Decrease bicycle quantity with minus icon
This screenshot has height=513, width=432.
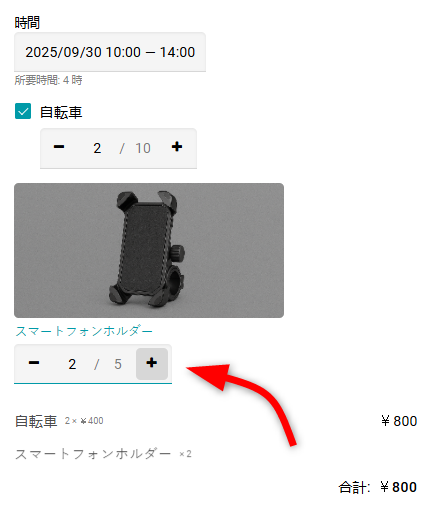59,147
